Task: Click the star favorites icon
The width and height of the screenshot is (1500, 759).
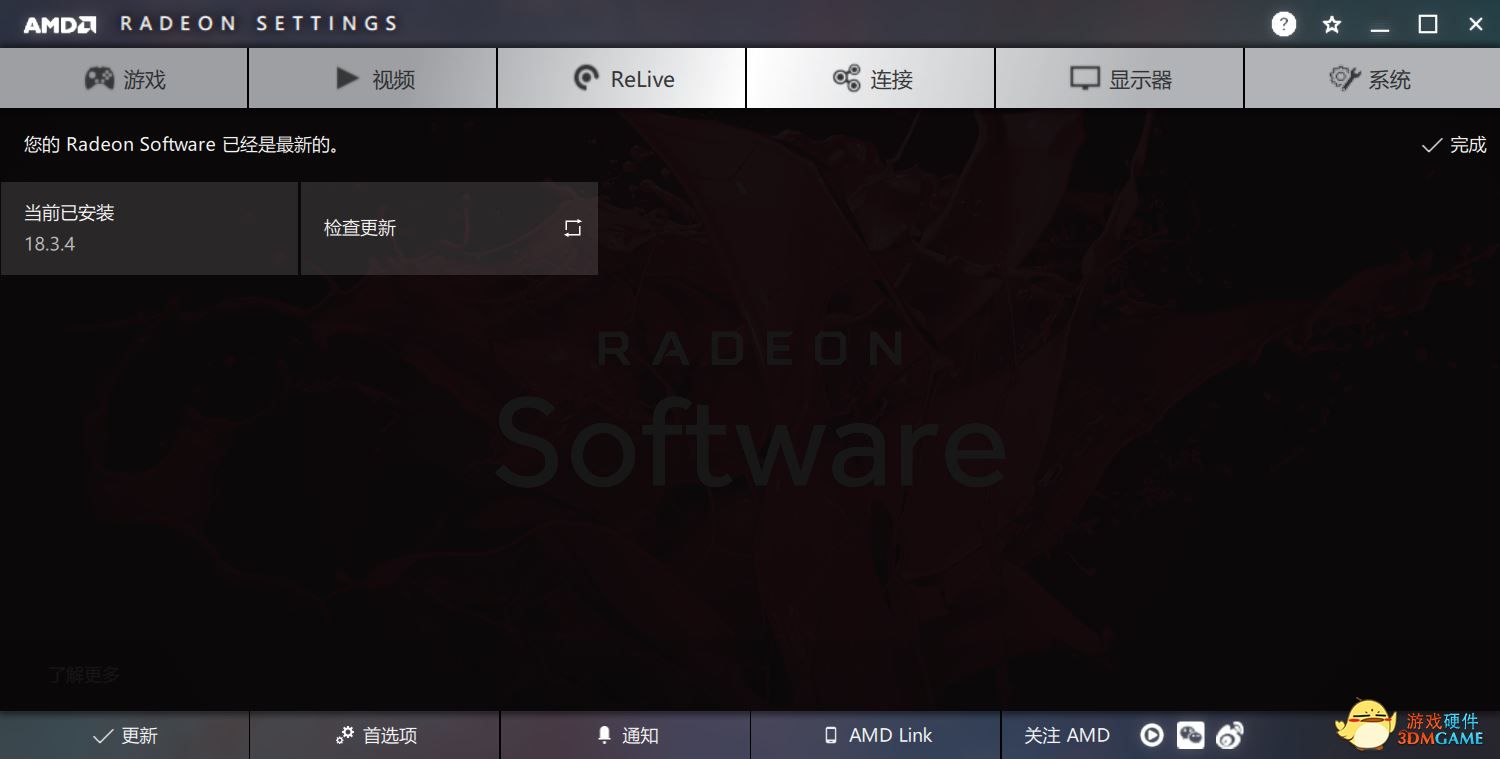Action: click(x=1332, y=24)
